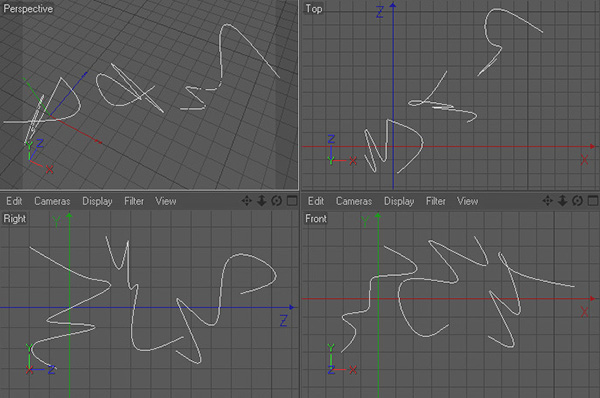
Task: Open the Display menu of the Front viewport
Action: 399,201
